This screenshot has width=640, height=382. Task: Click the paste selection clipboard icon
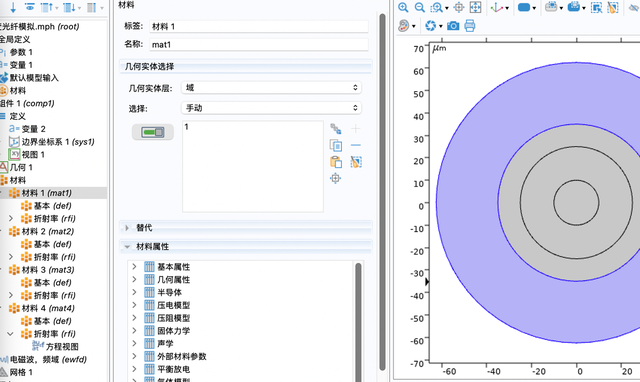click(x=336, y=162)
